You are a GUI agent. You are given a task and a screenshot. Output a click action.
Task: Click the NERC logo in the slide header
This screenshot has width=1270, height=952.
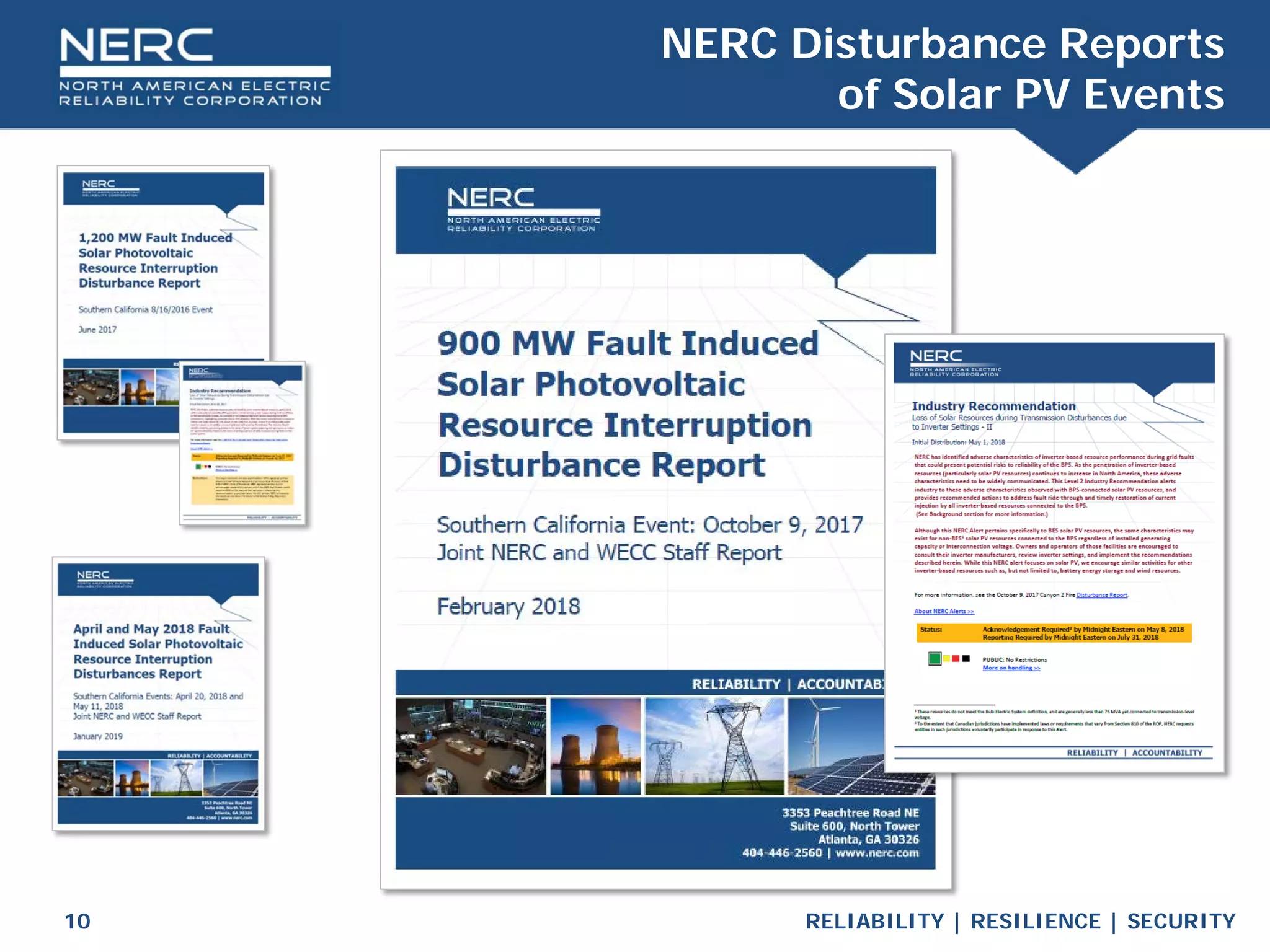click(x=195, y=67)
